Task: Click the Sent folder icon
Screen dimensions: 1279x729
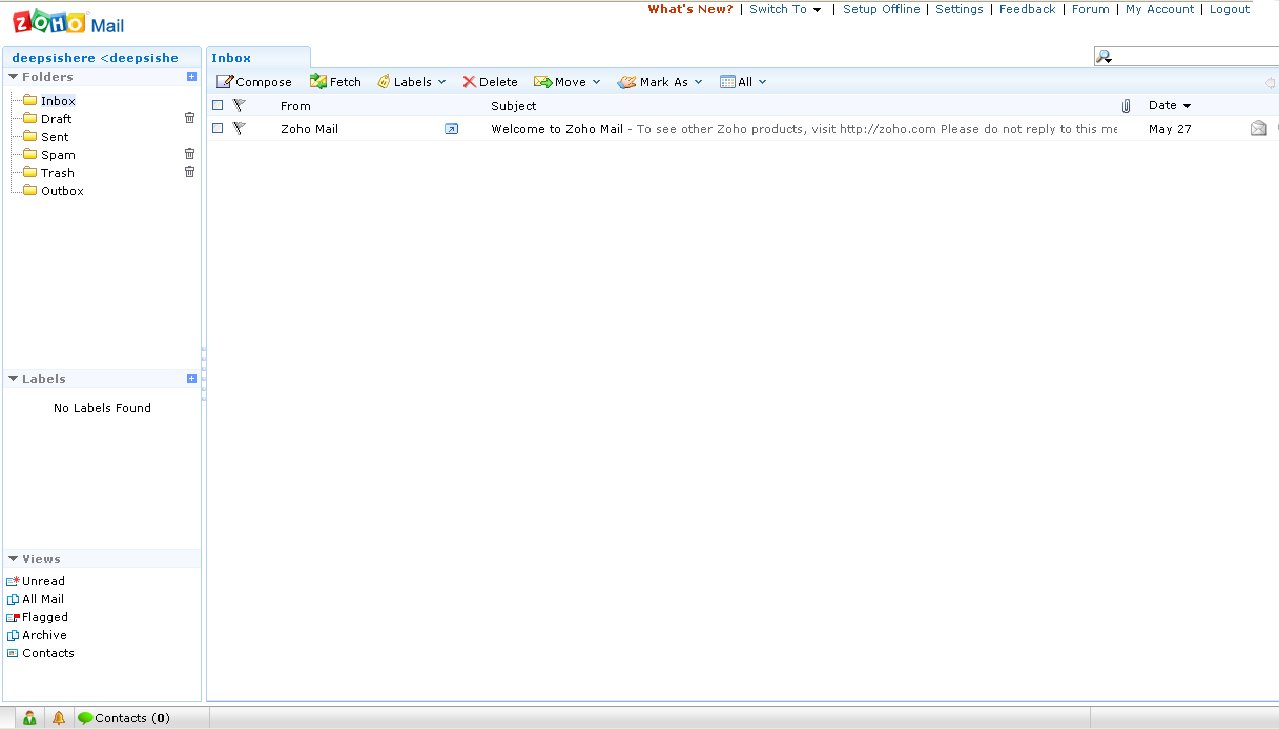Action: [x=30, y=136]
